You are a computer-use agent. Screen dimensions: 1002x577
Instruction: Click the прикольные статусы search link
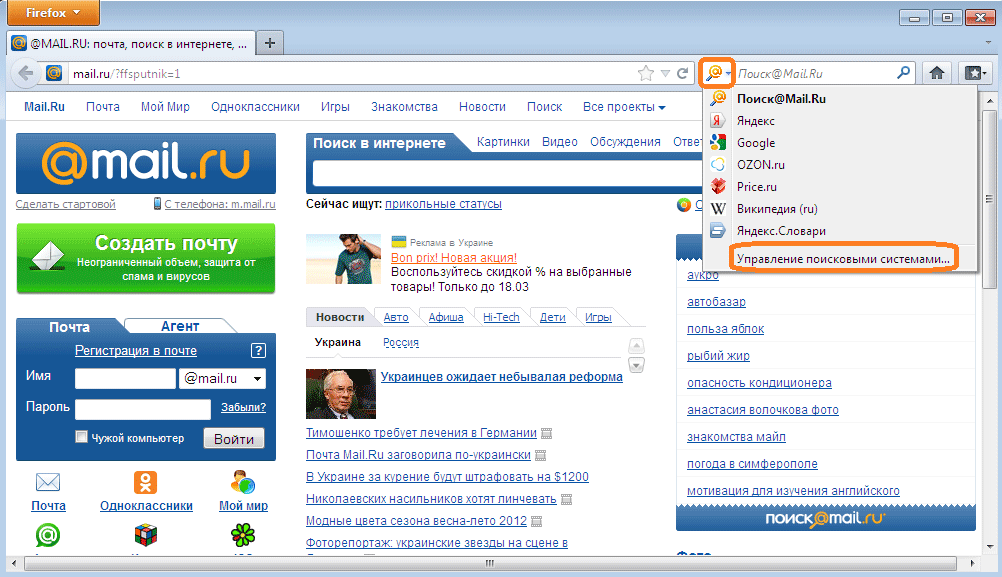pos(443,204)
